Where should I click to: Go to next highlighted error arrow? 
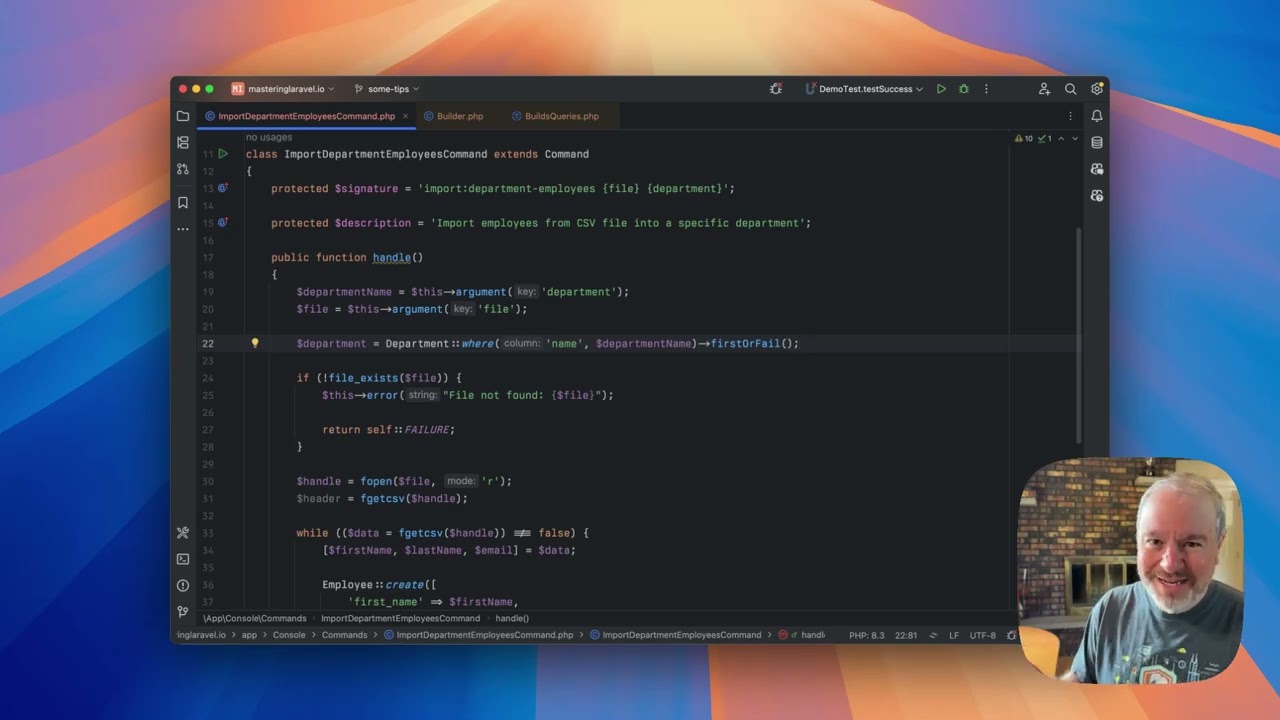click(x=1075, y=138)
